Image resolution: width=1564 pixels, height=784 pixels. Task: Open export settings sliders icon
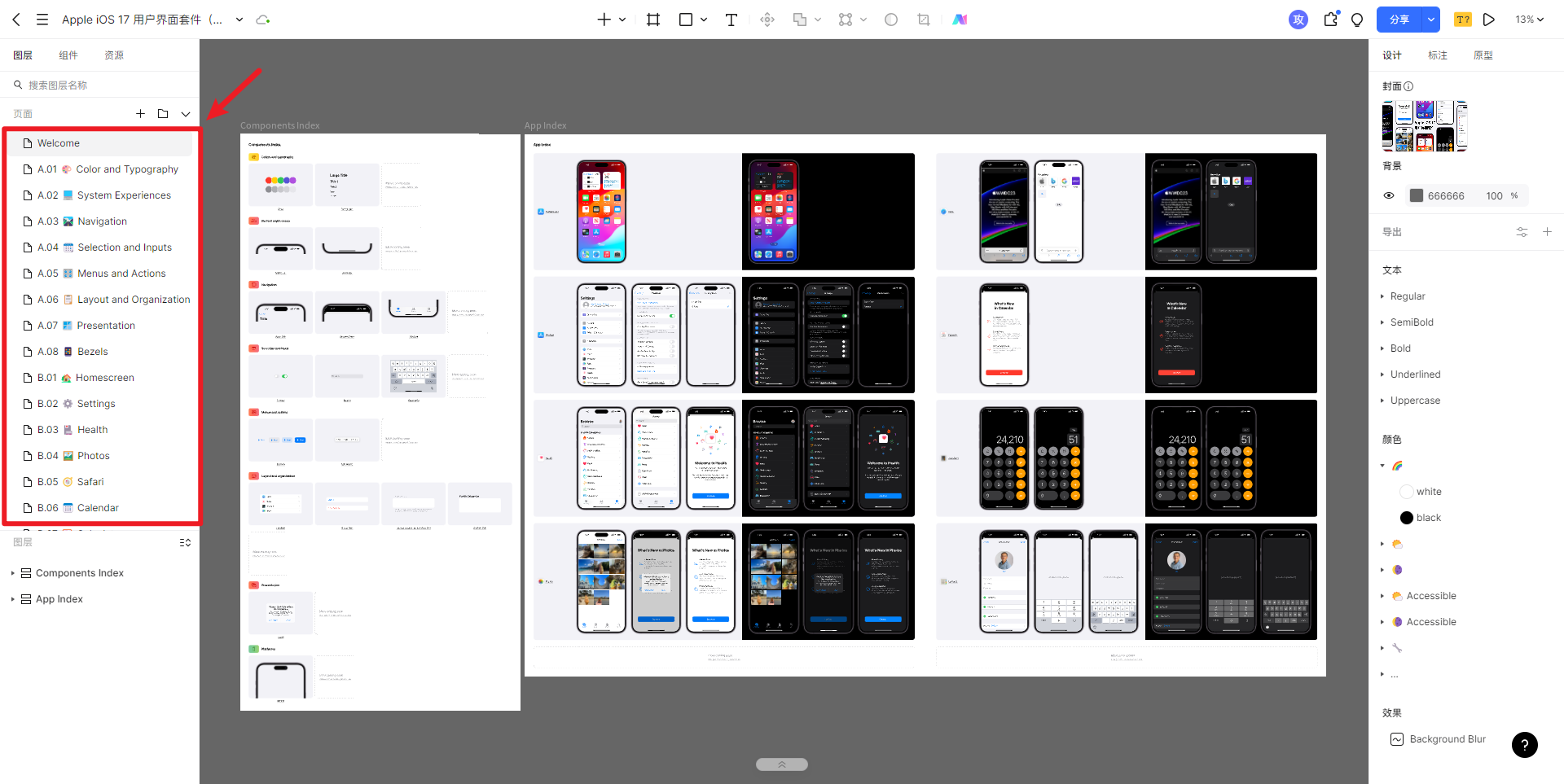(x=1522, y=232)
